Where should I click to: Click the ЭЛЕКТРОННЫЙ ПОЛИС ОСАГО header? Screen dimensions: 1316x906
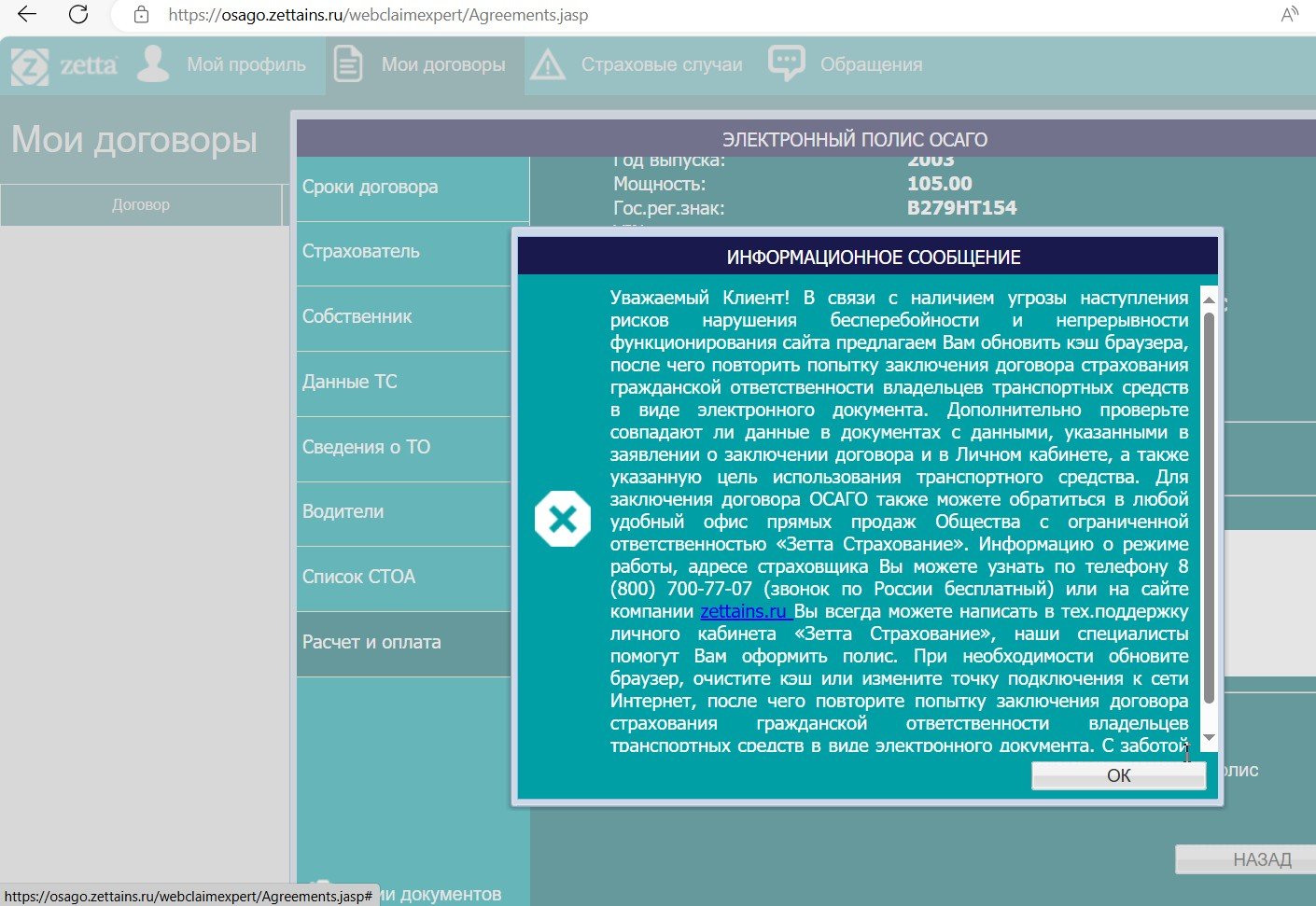tap(855, 140)
